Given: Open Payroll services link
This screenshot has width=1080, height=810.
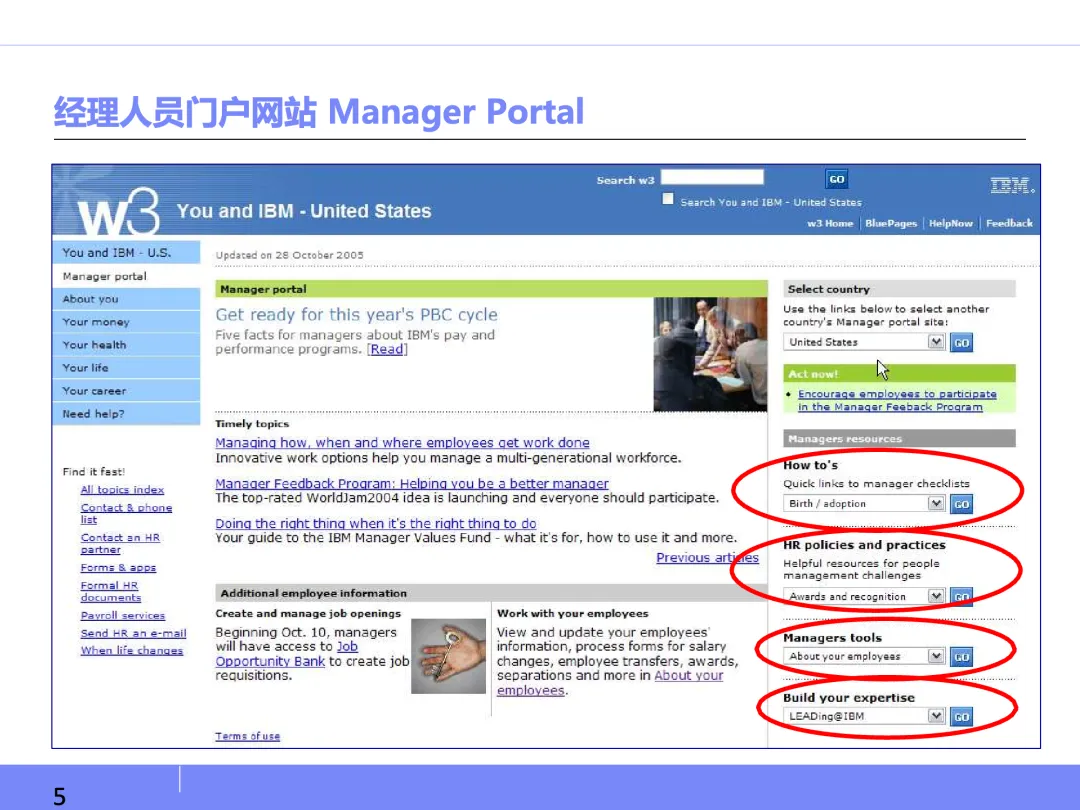Looking at the screenshot, I should pyautogui.click(x=123, y=616).
